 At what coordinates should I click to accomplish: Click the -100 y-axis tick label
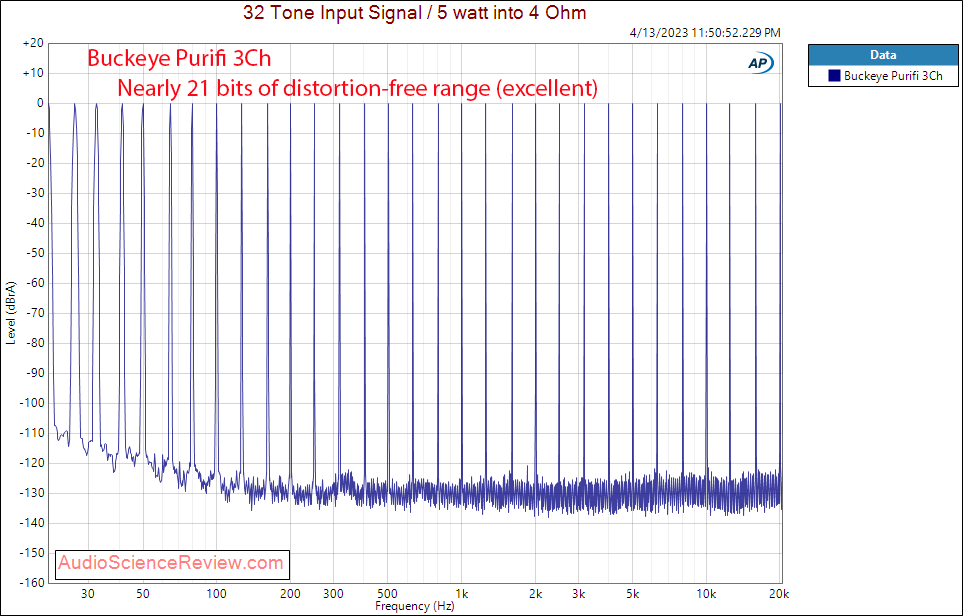tap(32, 404)
